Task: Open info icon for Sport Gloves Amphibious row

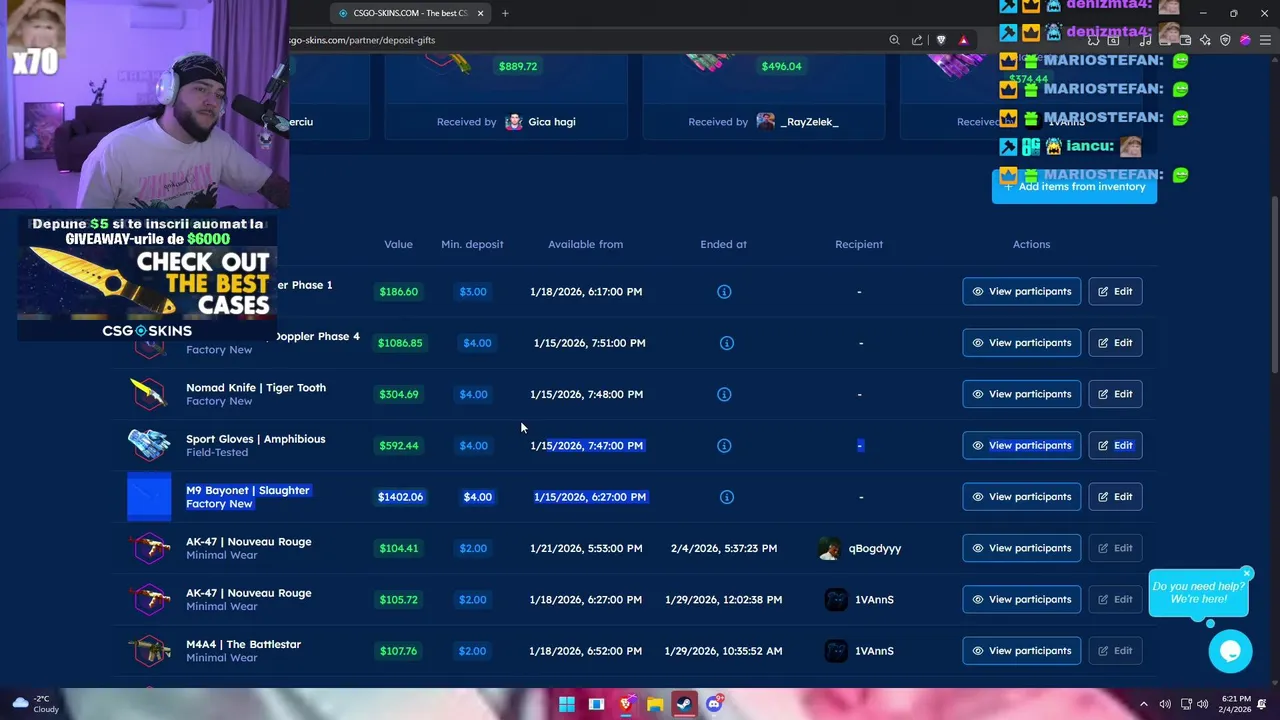Action: click(724, 446)
